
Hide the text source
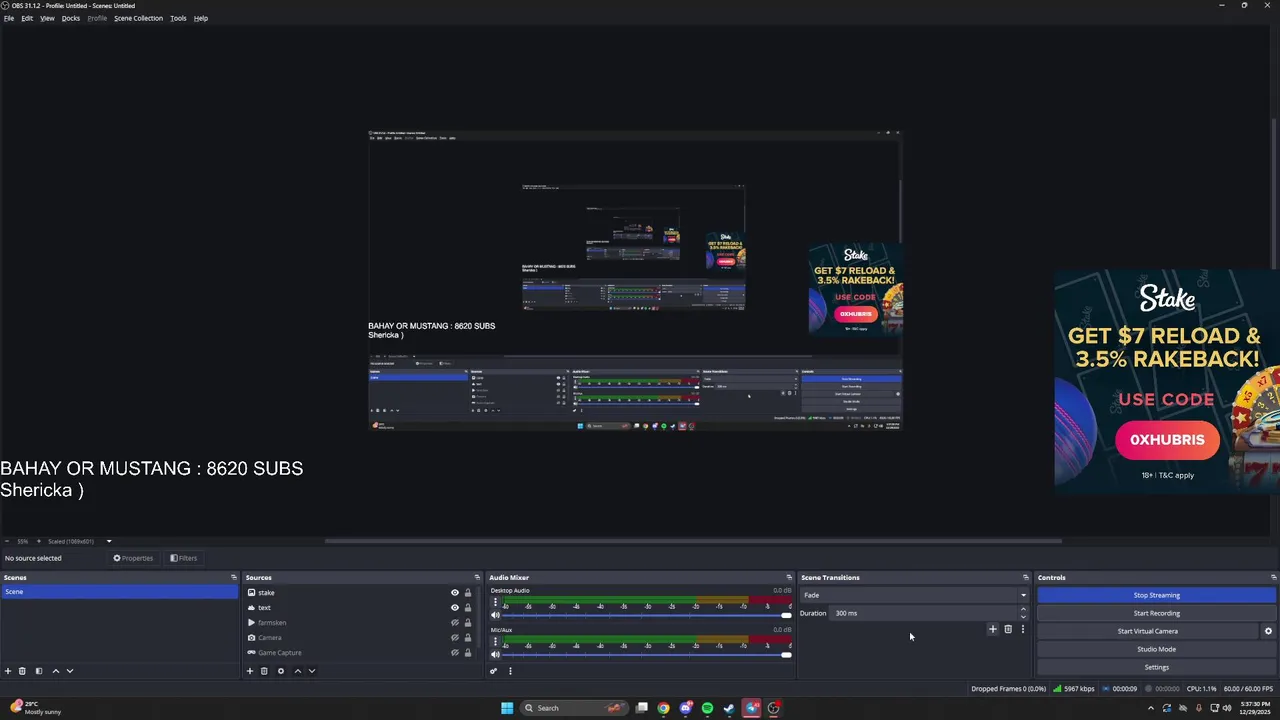coord(454,608)
